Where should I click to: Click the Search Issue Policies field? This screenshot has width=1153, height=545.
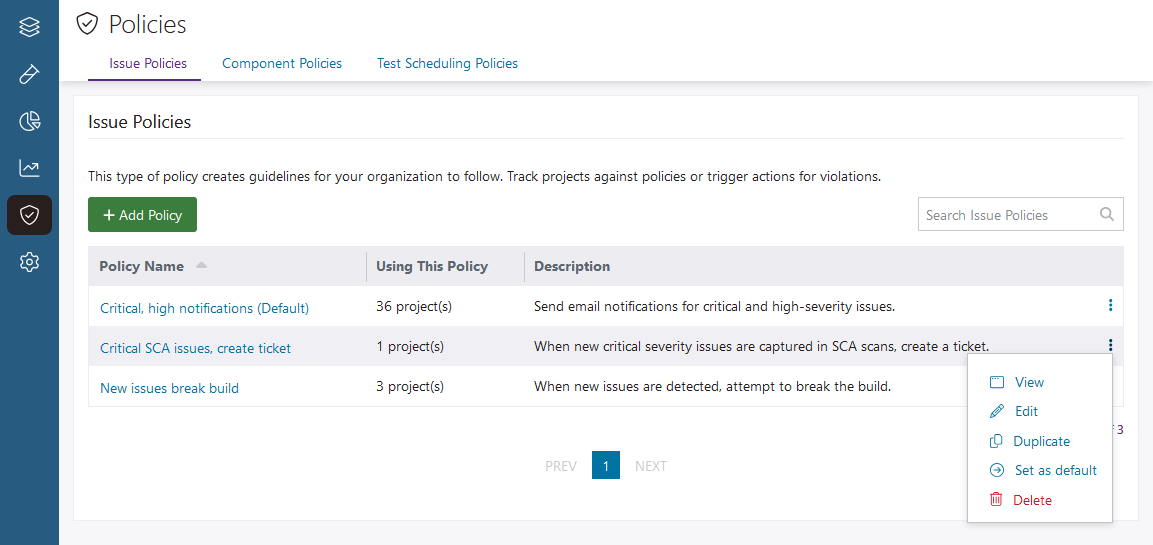point(1005,215)
